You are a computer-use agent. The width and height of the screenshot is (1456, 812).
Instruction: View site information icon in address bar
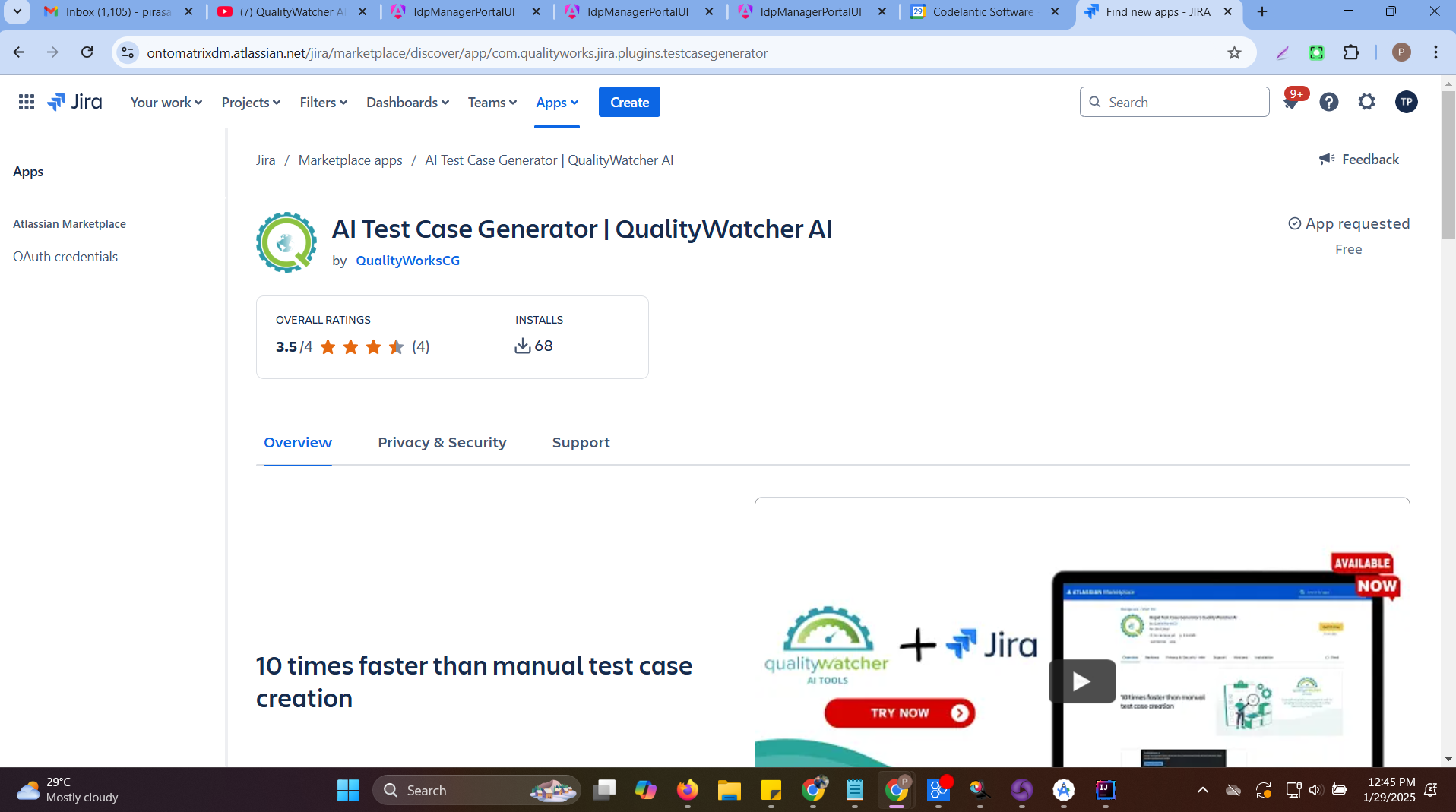(x=128, y=52)
